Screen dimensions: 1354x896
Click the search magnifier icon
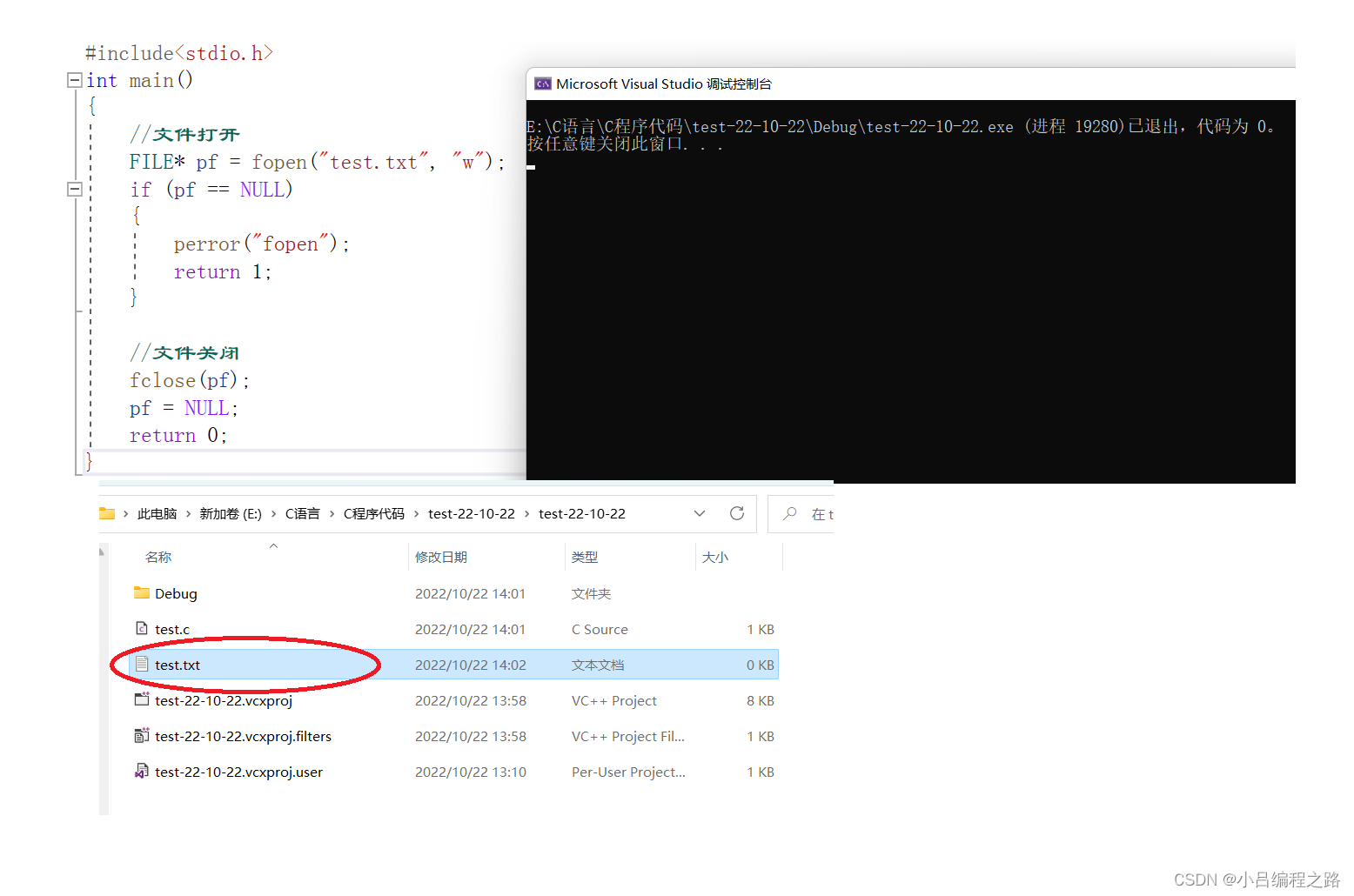pos(789,513)
